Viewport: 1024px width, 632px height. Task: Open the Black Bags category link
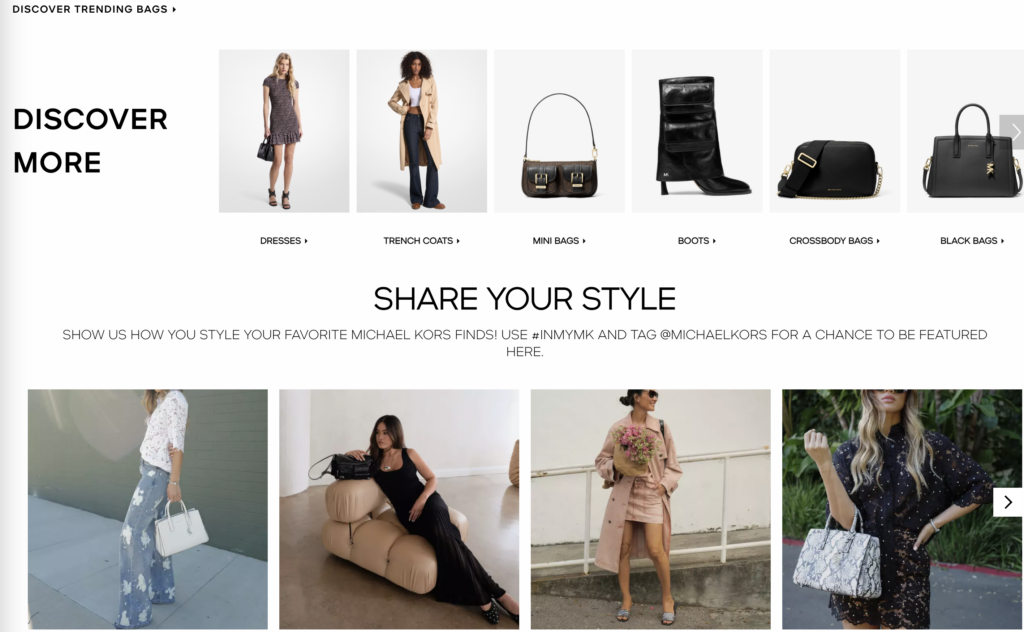[x=972, y=241]
